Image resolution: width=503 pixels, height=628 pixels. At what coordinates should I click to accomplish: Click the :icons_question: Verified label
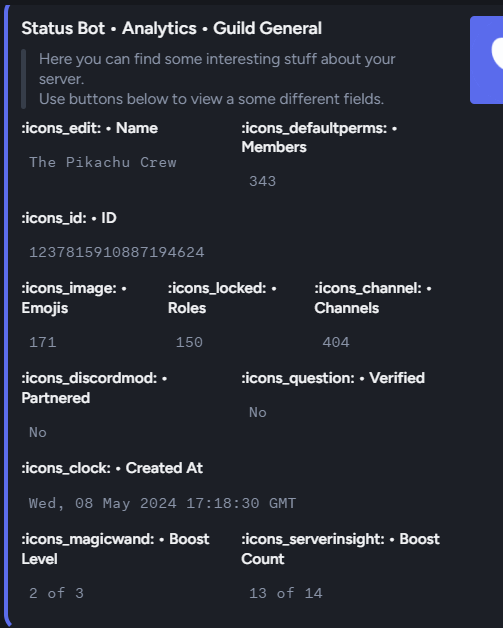(x=333, y=378)
